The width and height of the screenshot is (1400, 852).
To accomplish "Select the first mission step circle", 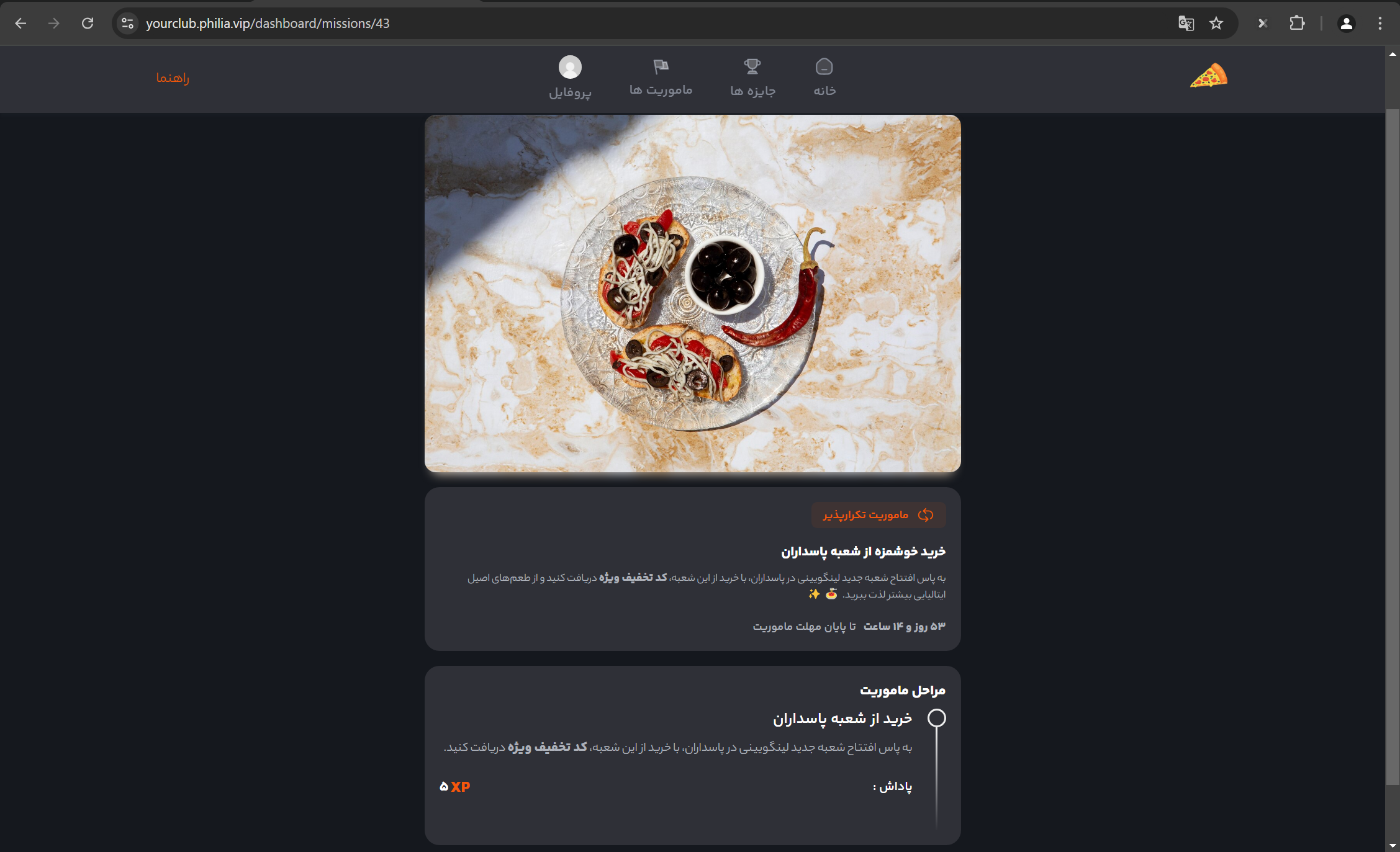I will pos(936,718).
